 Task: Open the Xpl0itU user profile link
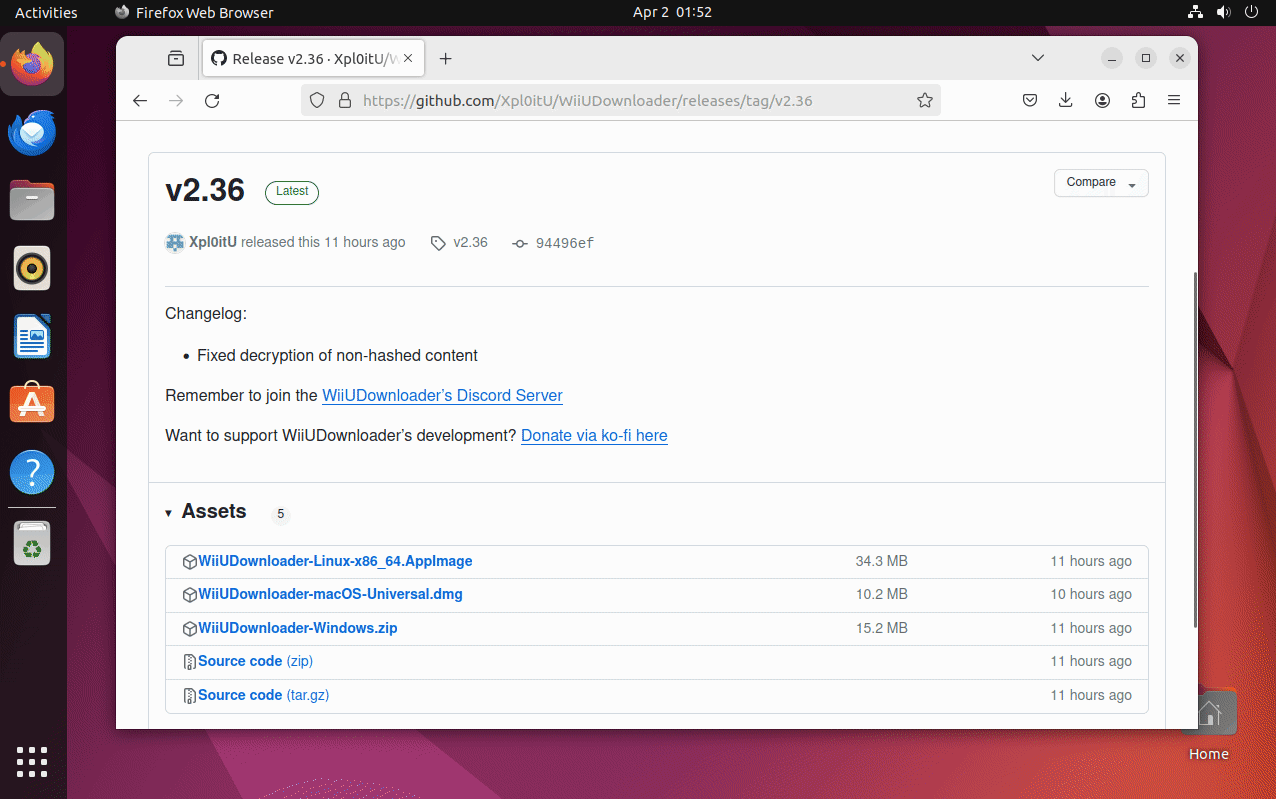coord(212,242)
